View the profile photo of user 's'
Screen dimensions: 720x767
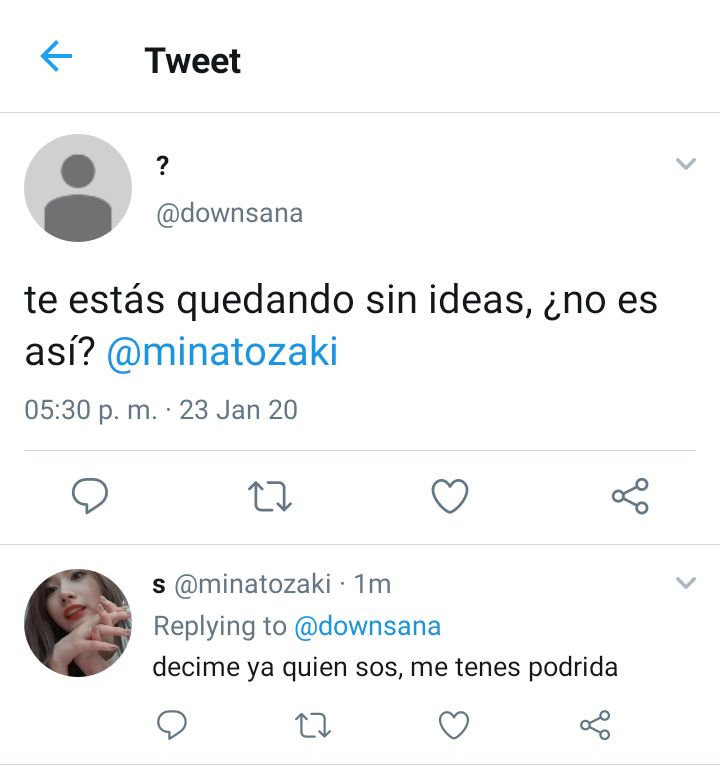78,623
